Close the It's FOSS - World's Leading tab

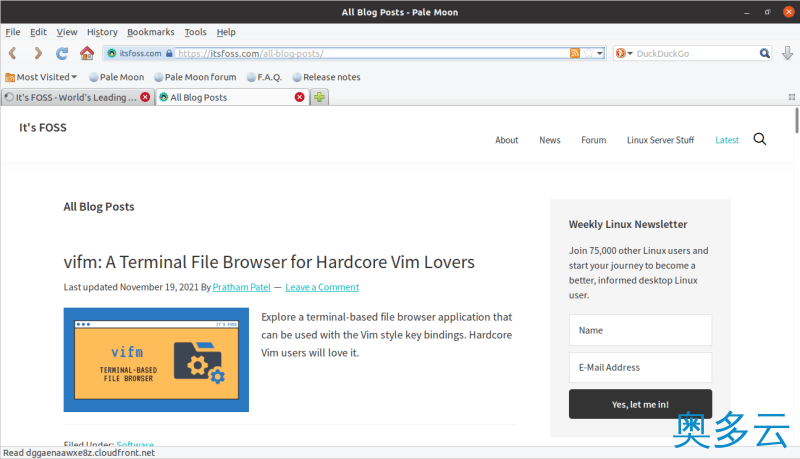click(x=145, y=97)
